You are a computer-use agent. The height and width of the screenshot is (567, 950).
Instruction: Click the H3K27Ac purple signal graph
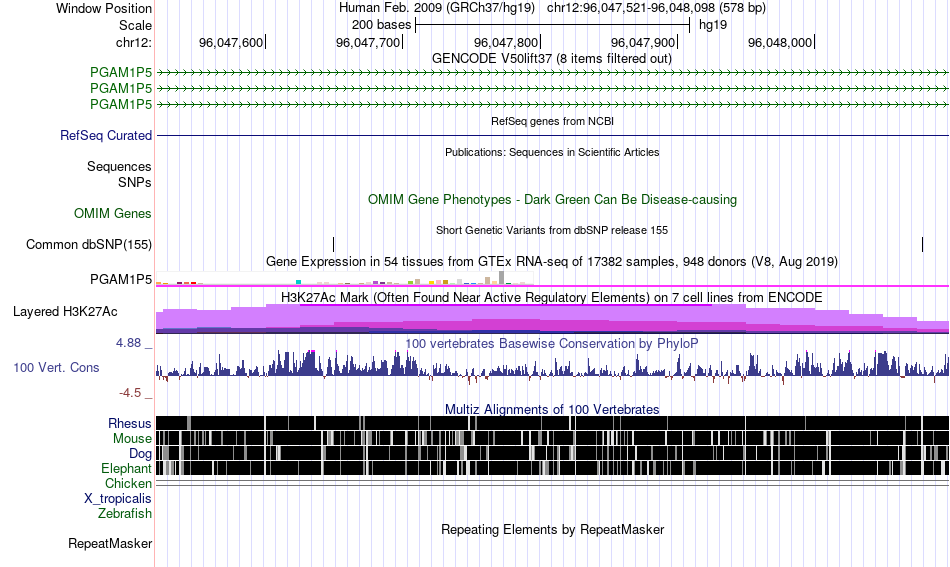(x=552, y=319)
